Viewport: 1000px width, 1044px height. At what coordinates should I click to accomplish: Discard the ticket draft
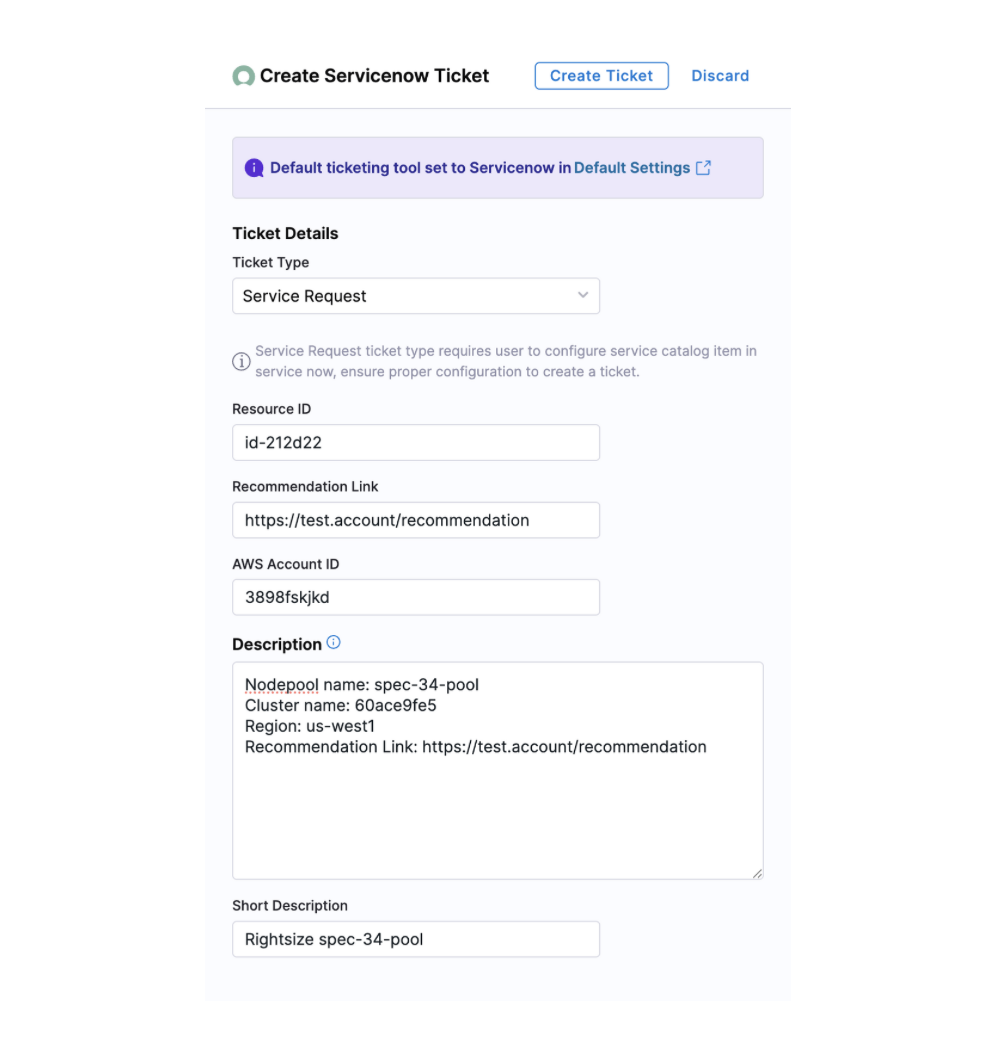(720, 76)
